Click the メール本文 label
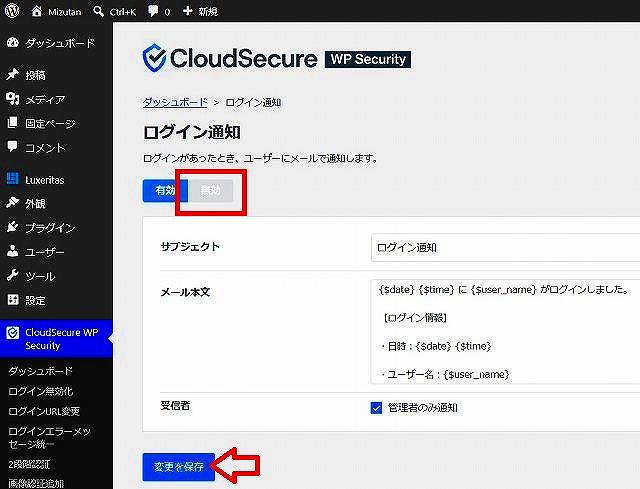Image resolution: width=640 pixels, height=489 pixels. [x=185, y=292]
